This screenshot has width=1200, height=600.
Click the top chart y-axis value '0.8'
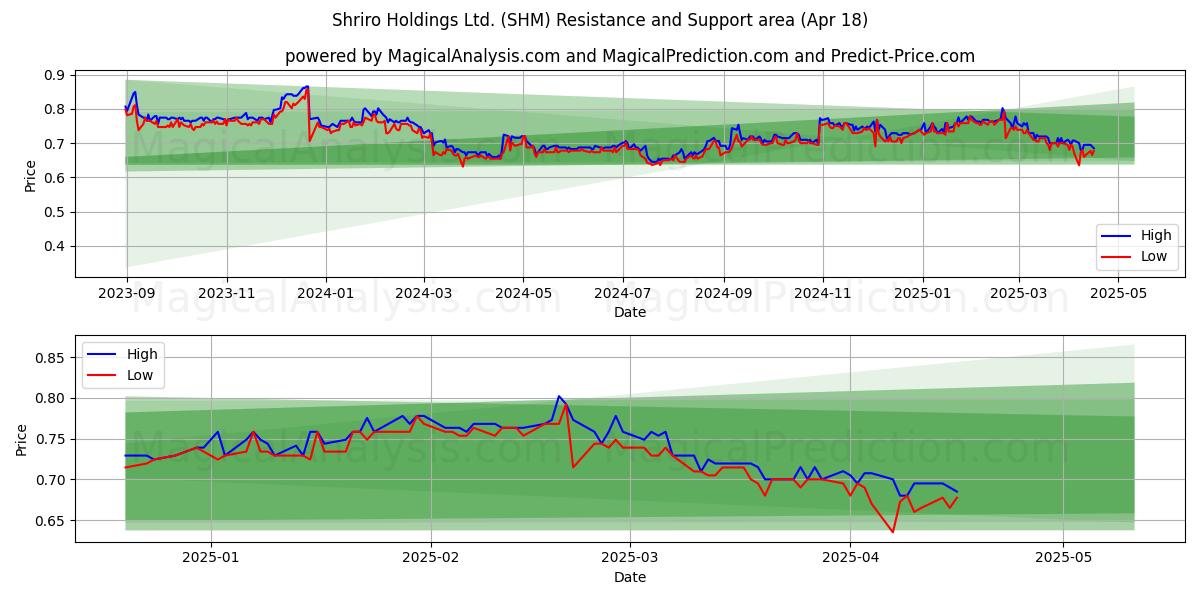55,109
